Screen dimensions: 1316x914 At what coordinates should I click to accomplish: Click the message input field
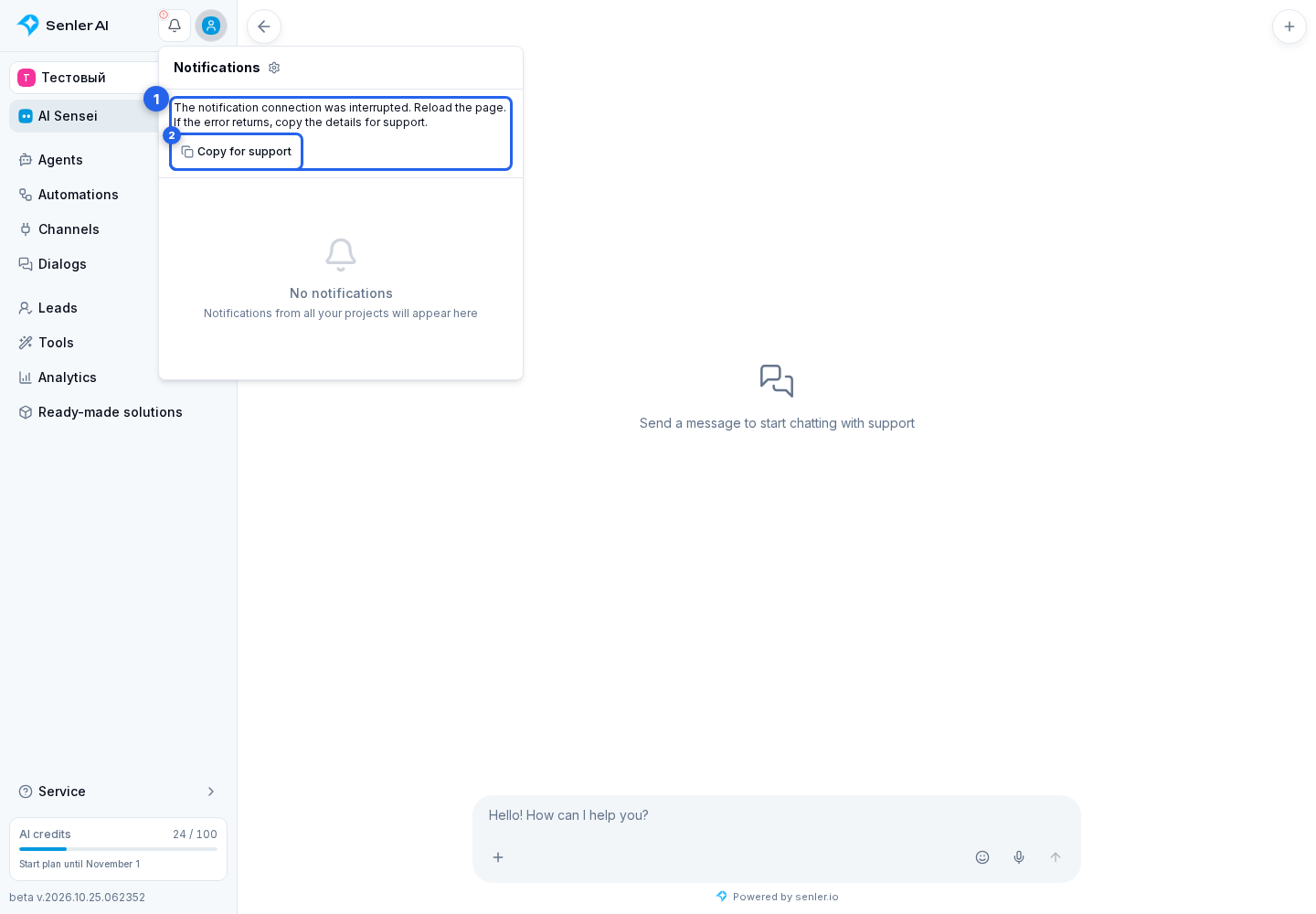(x=776, y=815)
